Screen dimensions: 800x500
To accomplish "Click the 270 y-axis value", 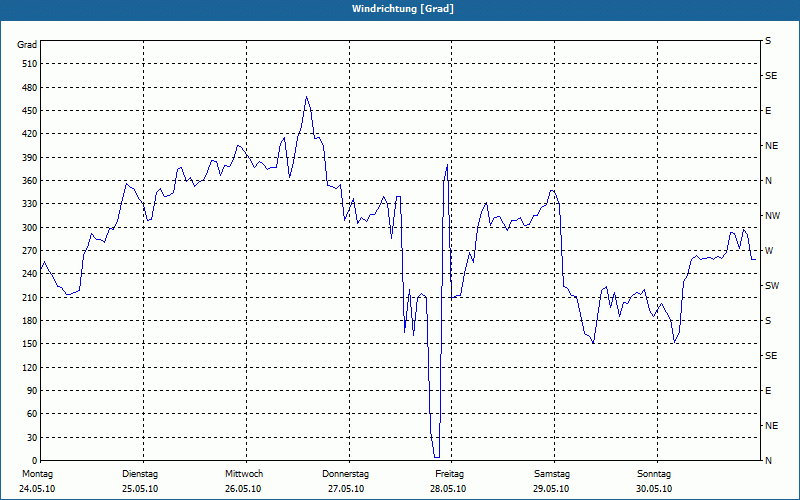I will [30, 251].
